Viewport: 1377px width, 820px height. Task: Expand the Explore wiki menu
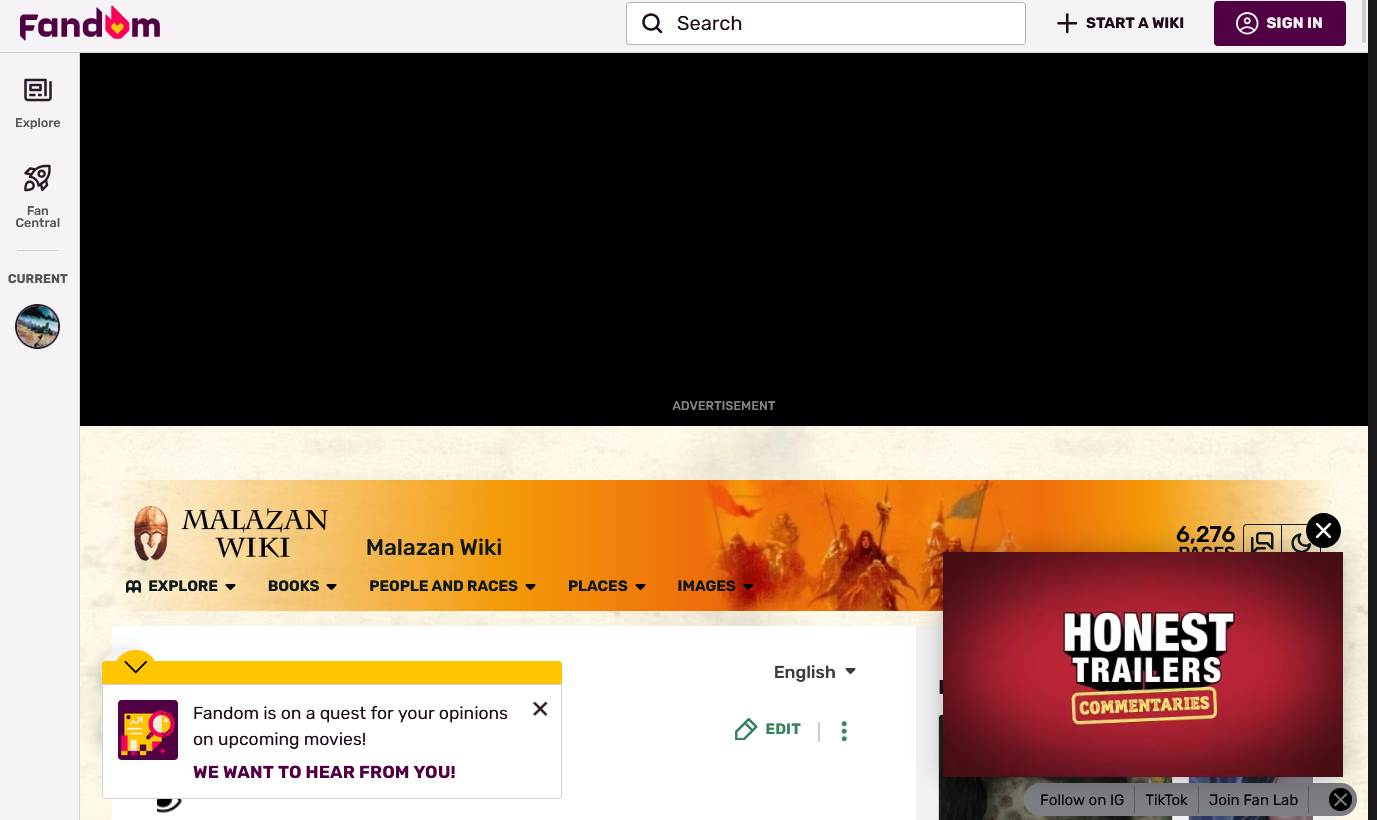pos(181,586)
